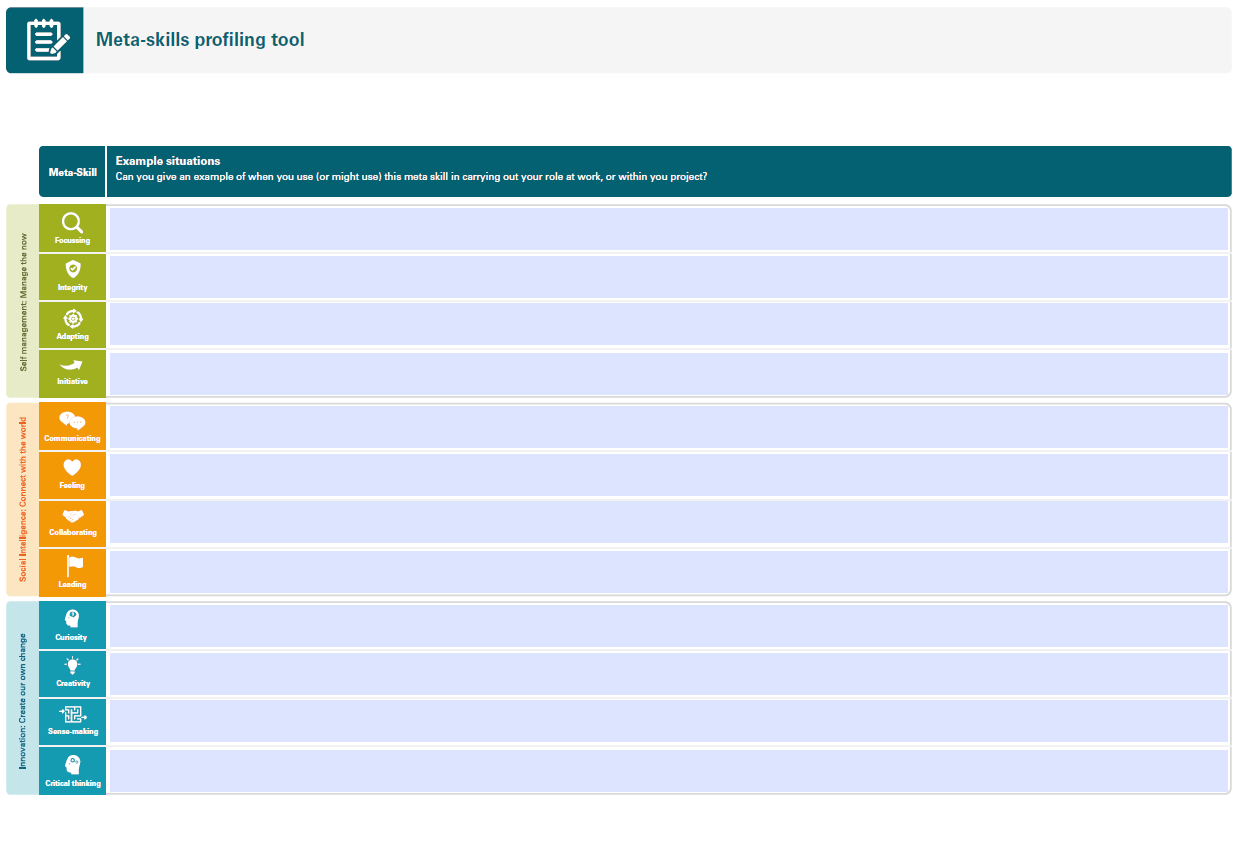Select the Focussing magnifying glass icon

click(x=72, y=221)
